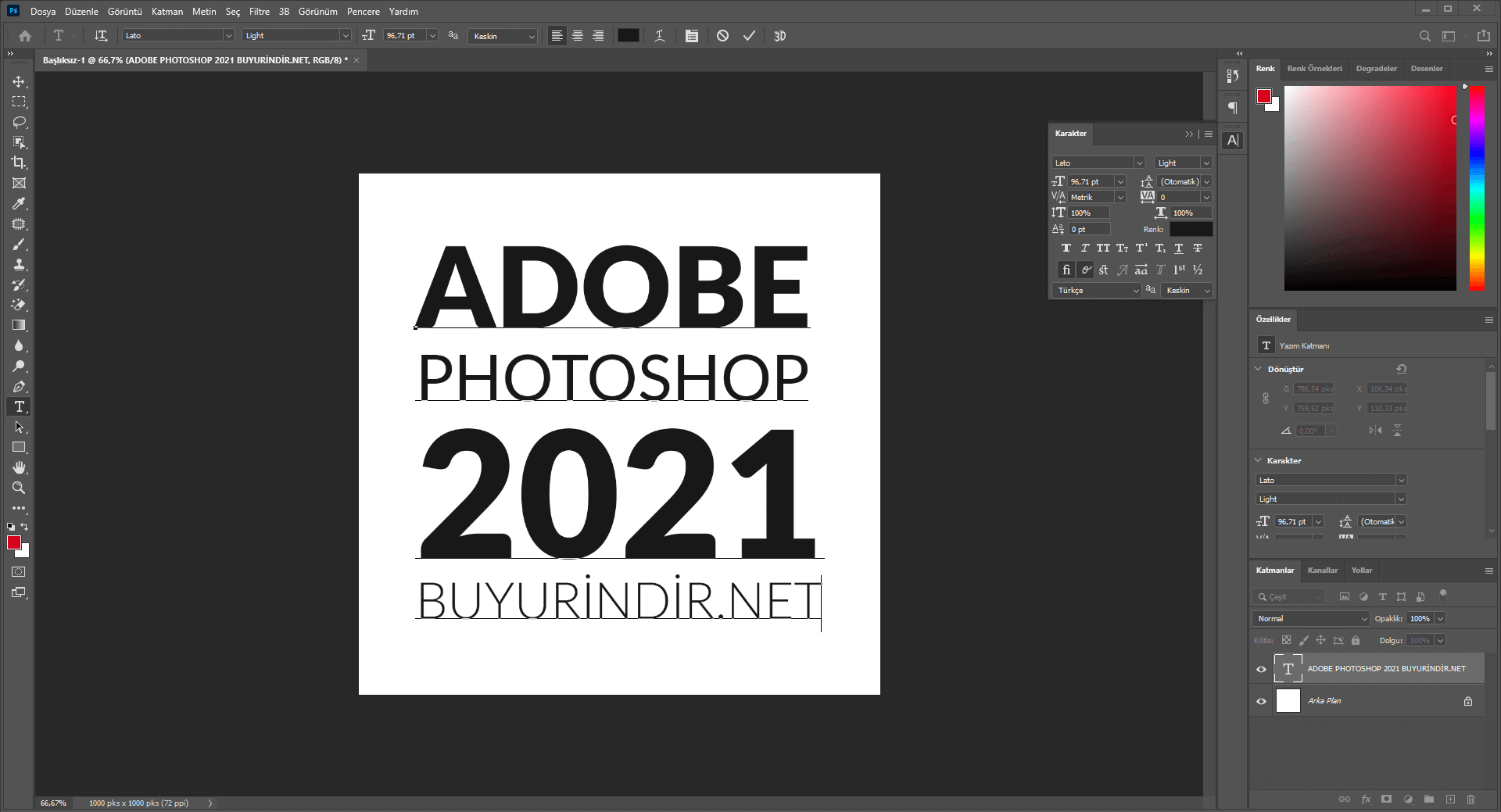Click the hue slider in Renk panel
The image size is (1501, 812).
pos(1477,188)
